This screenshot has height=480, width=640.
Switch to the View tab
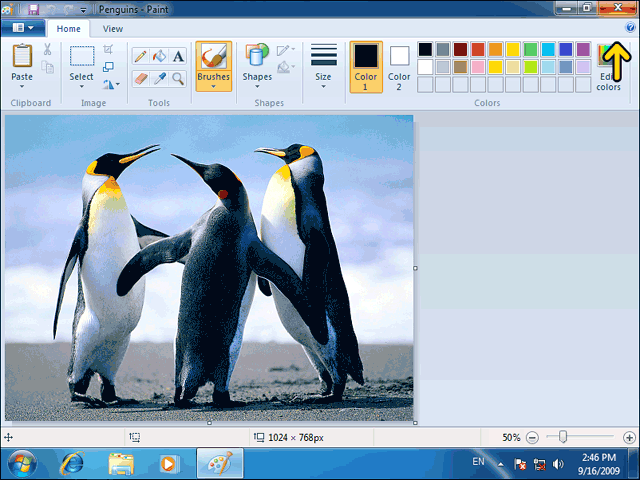click(113, 29)
